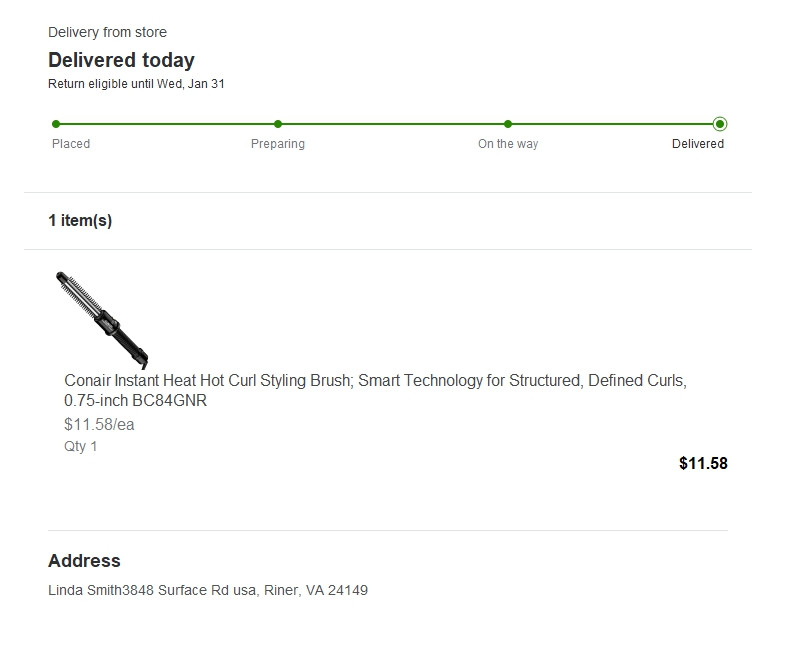
Task: Click the On the way status label
Action: [x=508, y=144]
